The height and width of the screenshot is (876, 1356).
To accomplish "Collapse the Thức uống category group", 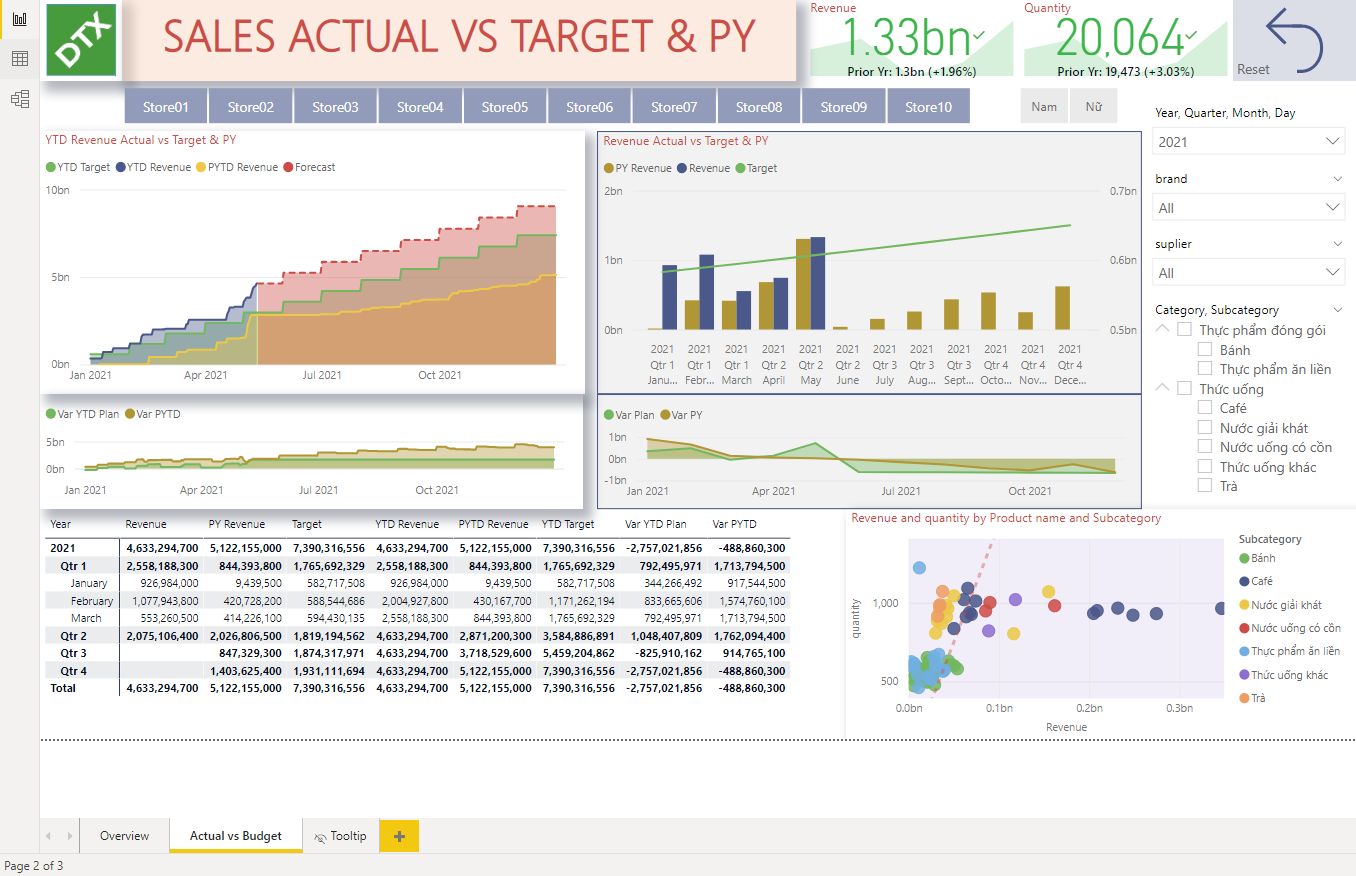I will click(1162, 389).
